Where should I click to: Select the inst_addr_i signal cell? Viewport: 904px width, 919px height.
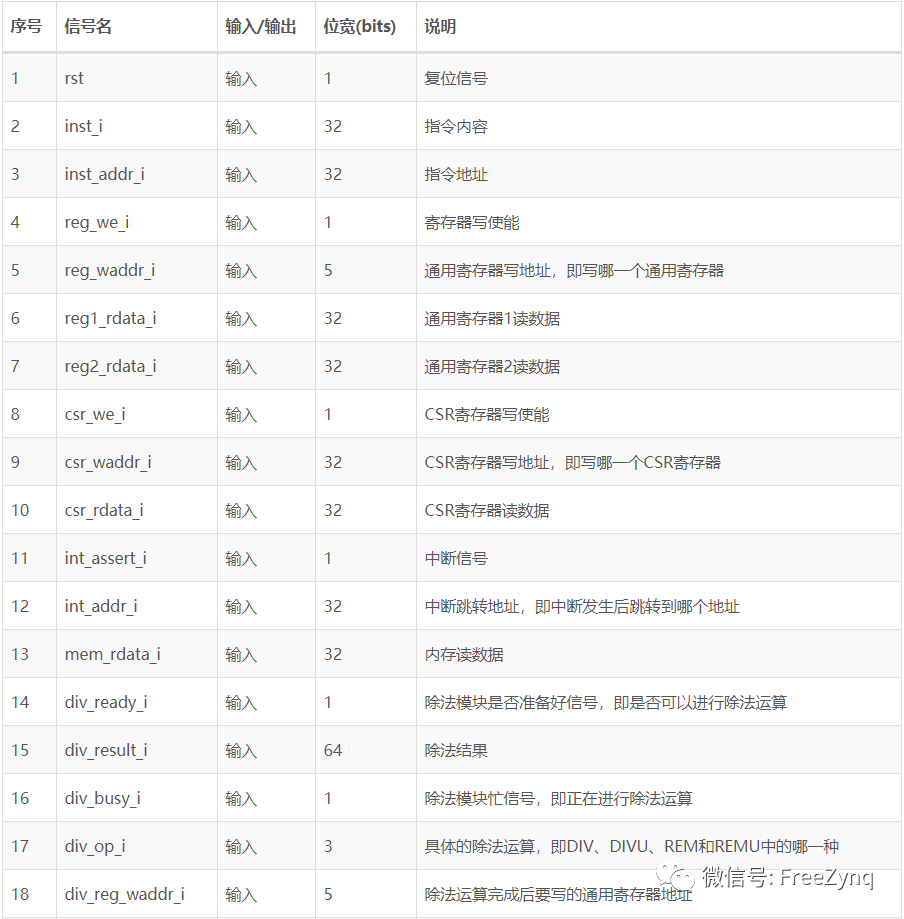(x=104, y=174)
